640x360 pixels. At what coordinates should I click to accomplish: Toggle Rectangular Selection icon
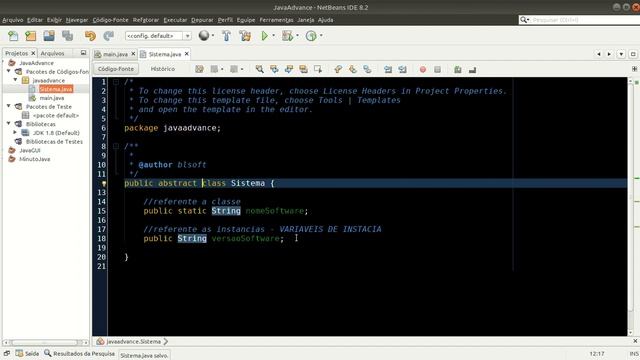(318, 69)
